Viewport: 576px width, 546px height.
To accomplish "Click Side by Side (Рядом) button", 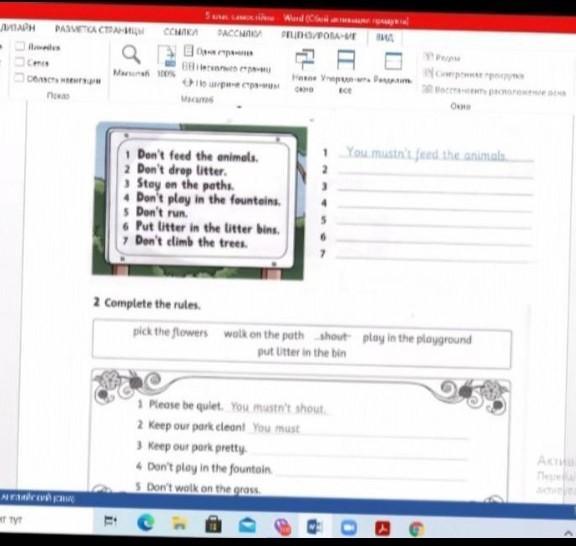I will coord(442,57).
